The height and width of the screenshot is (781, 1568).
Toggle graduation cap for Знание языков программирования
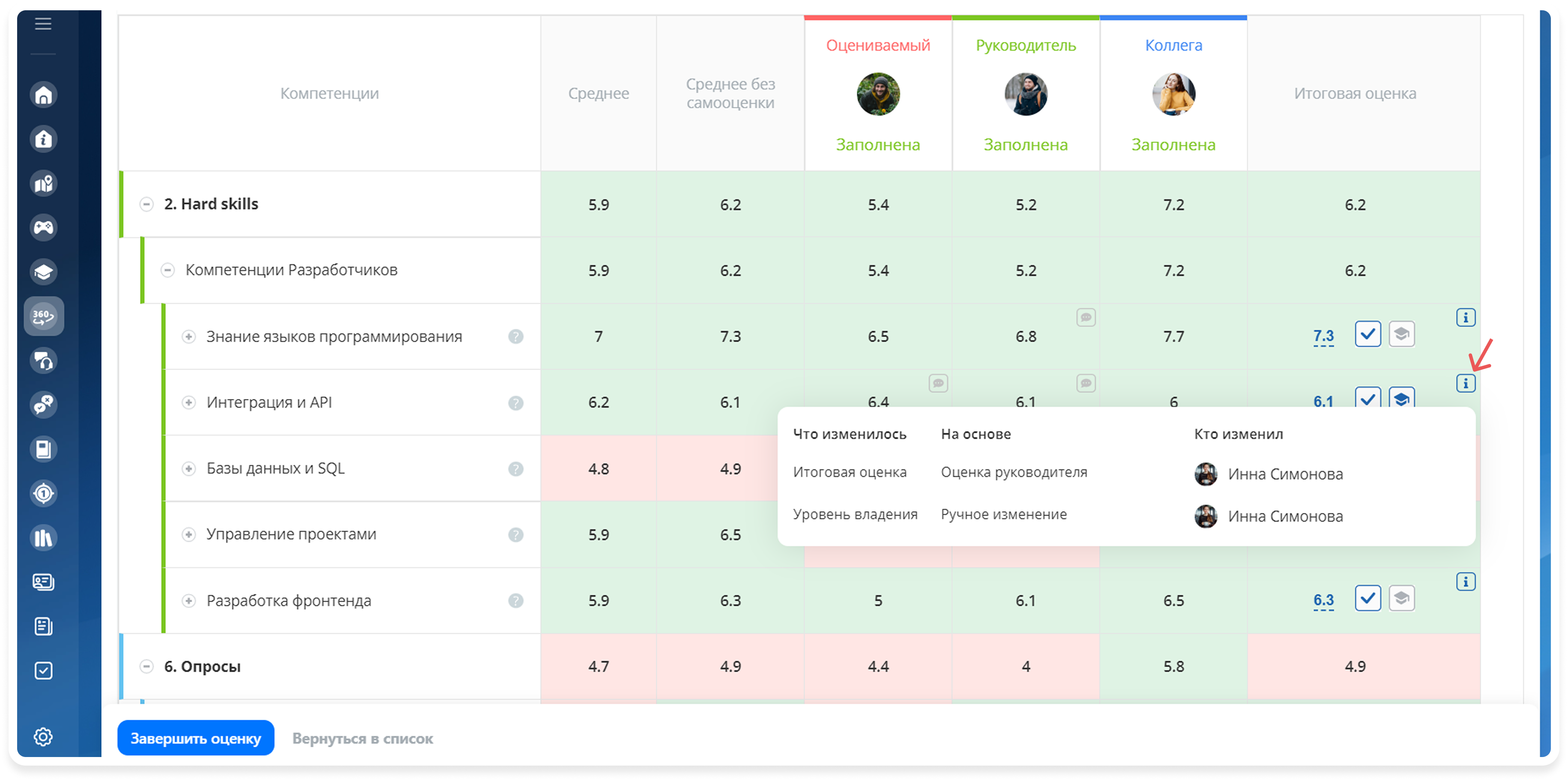click(x=1401, y=334)
